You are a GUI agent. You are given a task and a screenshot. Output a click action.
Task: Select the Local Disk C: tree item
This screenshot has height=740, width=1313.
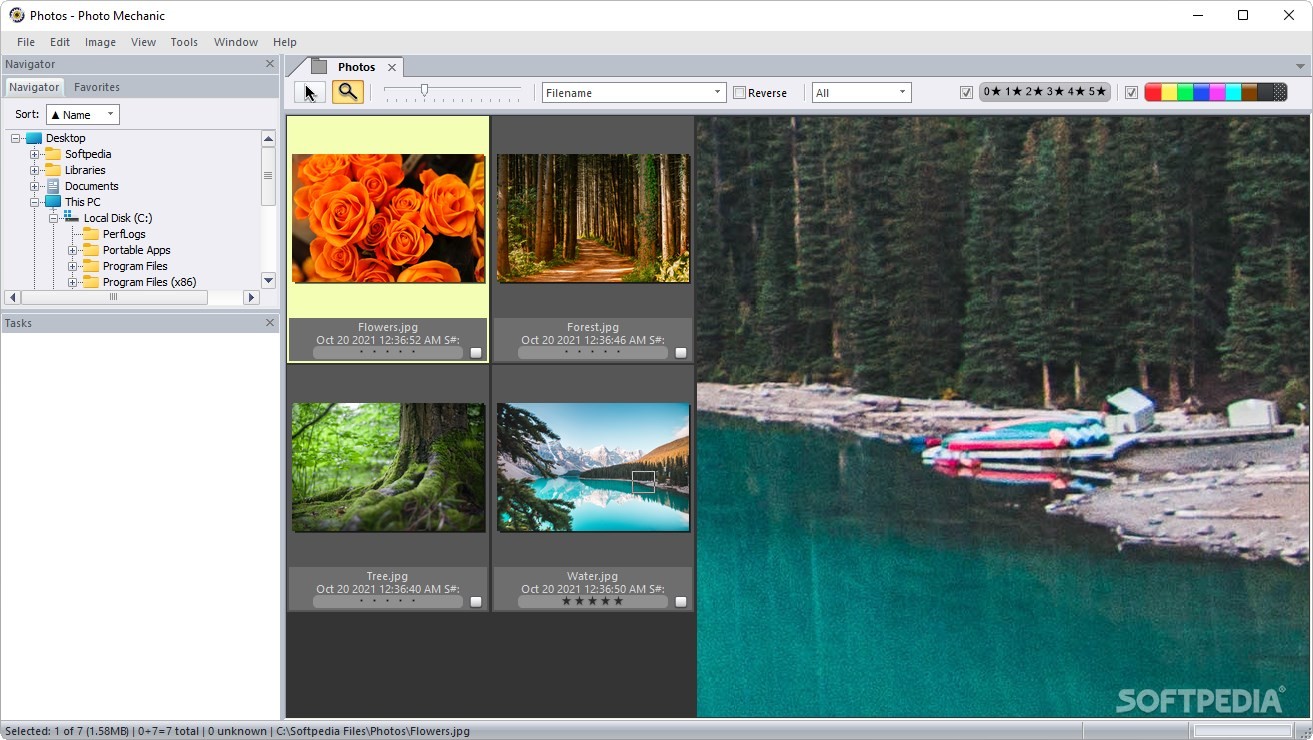[120, 217]
